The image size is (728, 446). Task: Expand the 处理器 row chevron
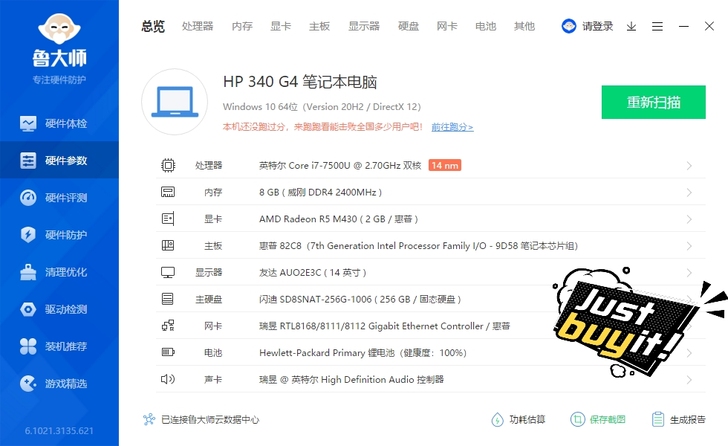[689, 166]
